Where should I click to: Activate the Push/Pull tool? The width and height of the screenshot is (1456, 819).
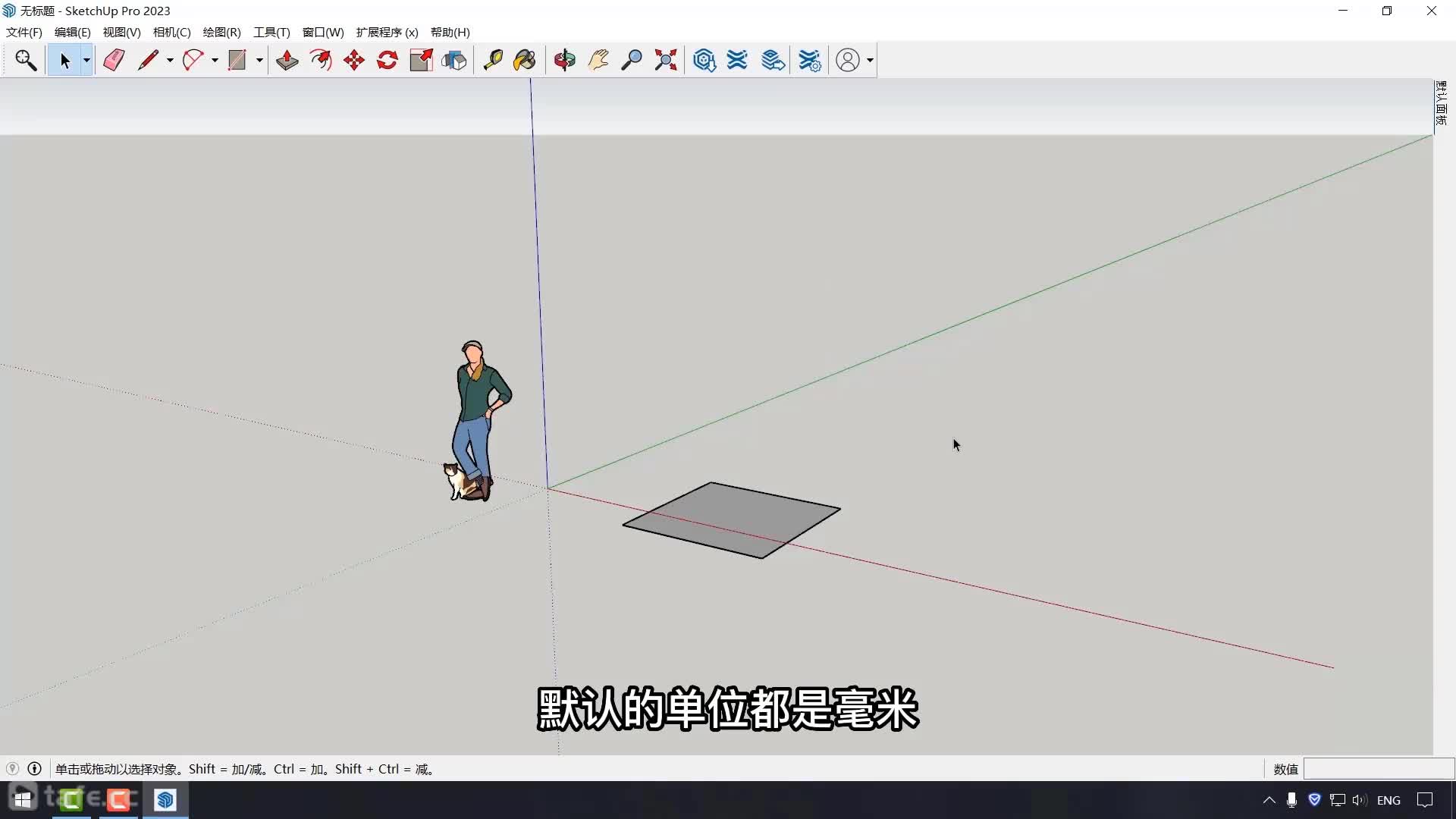(287, 61)
